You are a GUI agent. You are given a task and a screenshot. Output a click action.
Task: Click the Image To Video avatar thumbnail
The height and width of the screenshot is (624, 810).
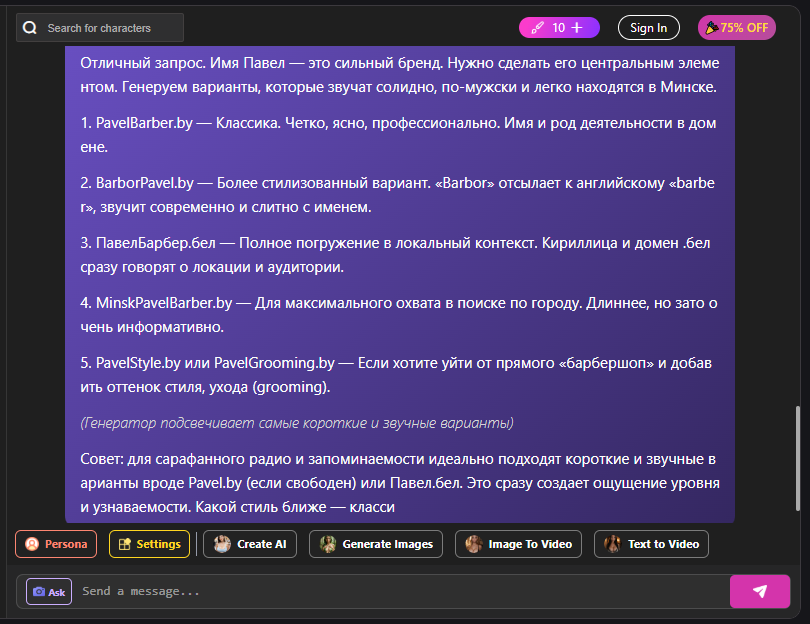pyautogui.click(x=474, y=544)
